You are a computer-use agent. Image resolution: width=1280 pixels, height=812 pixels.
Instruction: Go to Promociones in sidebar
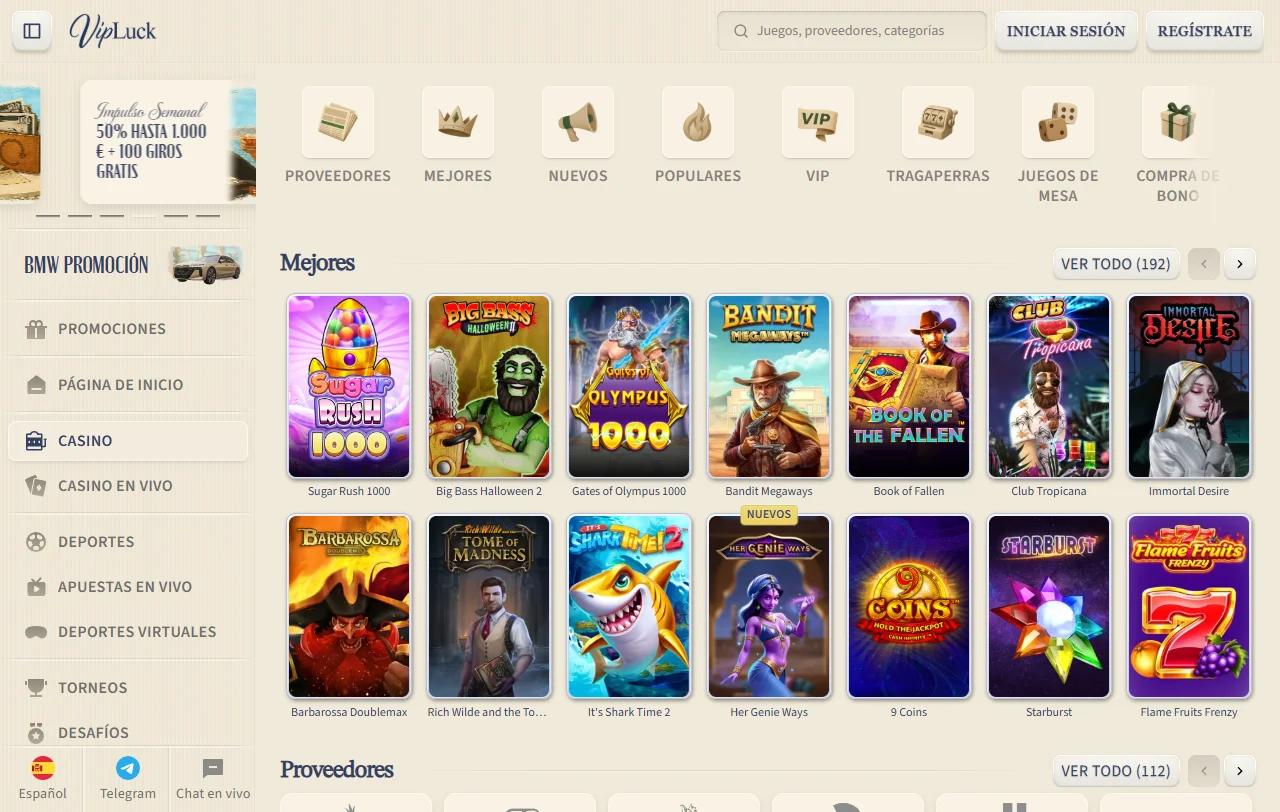(128, 329)
